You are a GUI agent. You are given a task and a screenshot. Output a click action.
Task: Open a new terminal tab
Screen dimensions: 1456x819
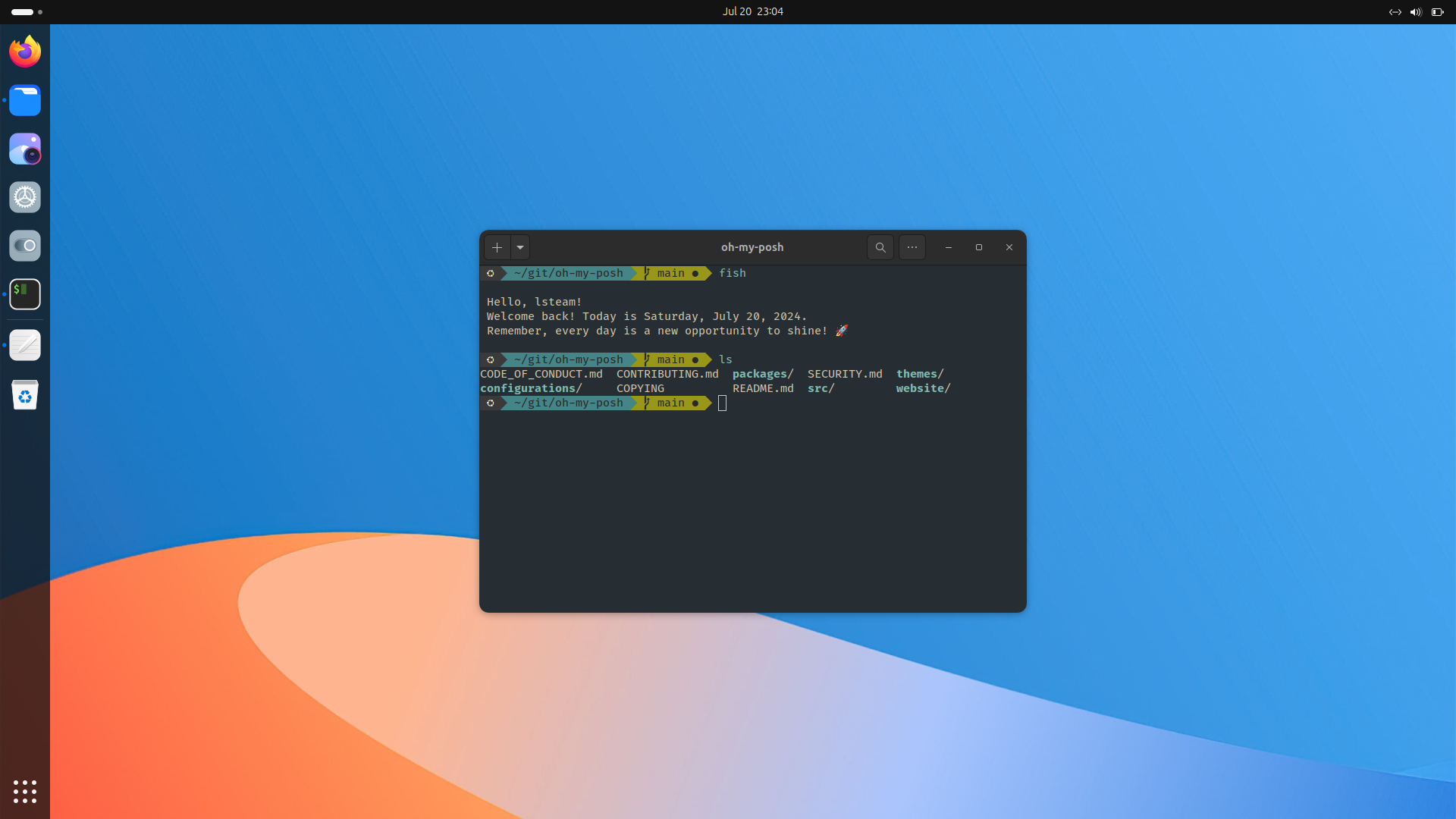click(x=497, y=247)
